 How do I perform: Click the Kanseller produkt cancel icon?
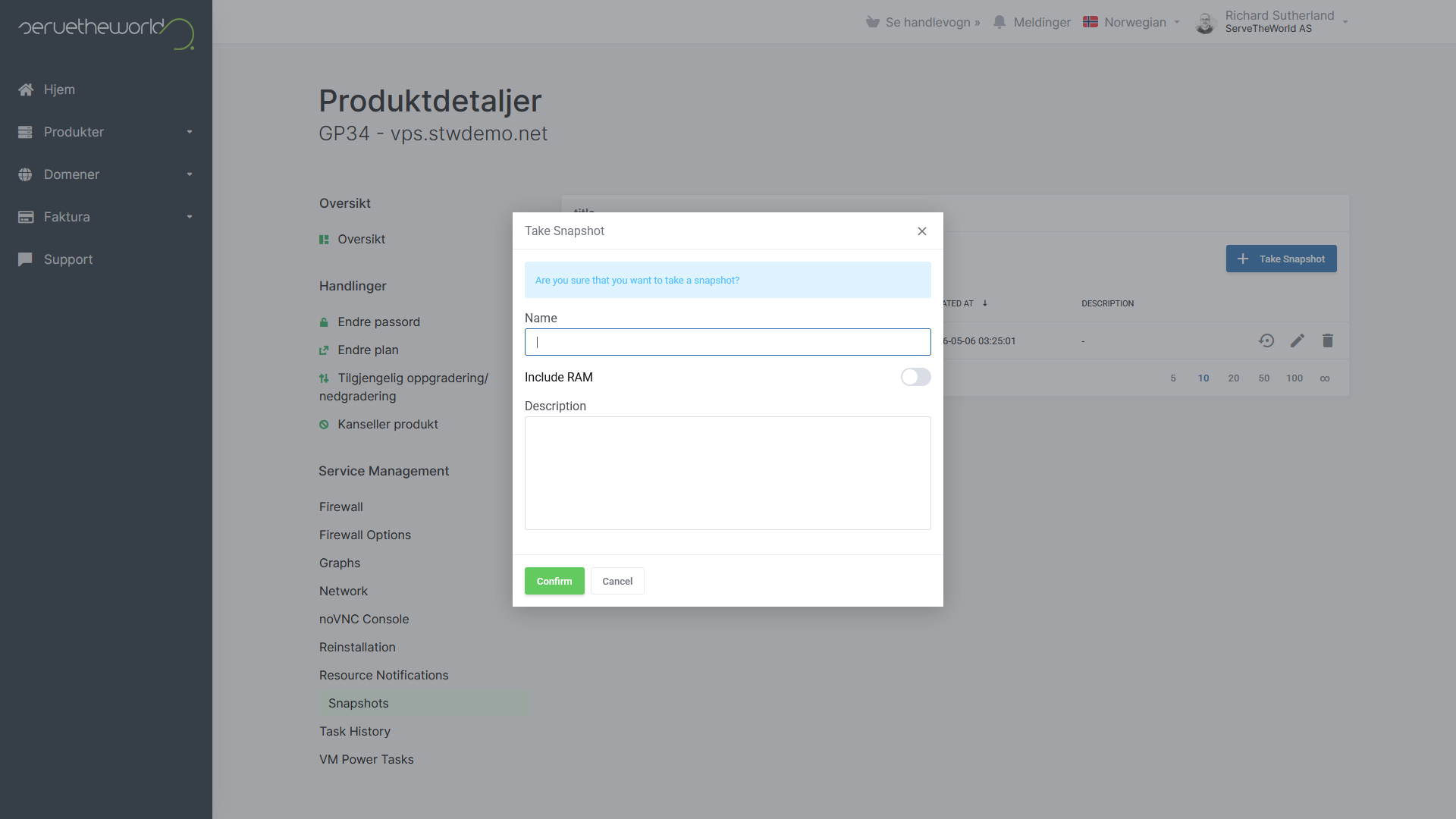point(324,425)
